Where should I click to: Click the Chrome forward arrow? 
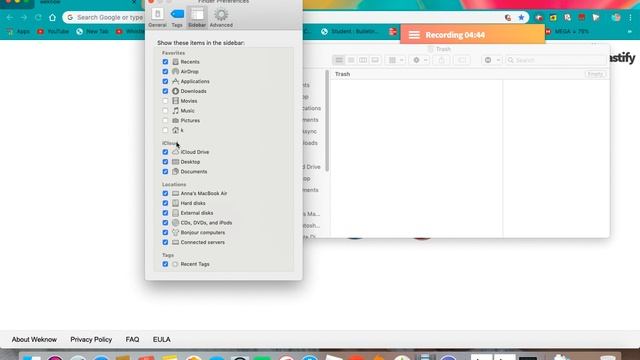24,18
